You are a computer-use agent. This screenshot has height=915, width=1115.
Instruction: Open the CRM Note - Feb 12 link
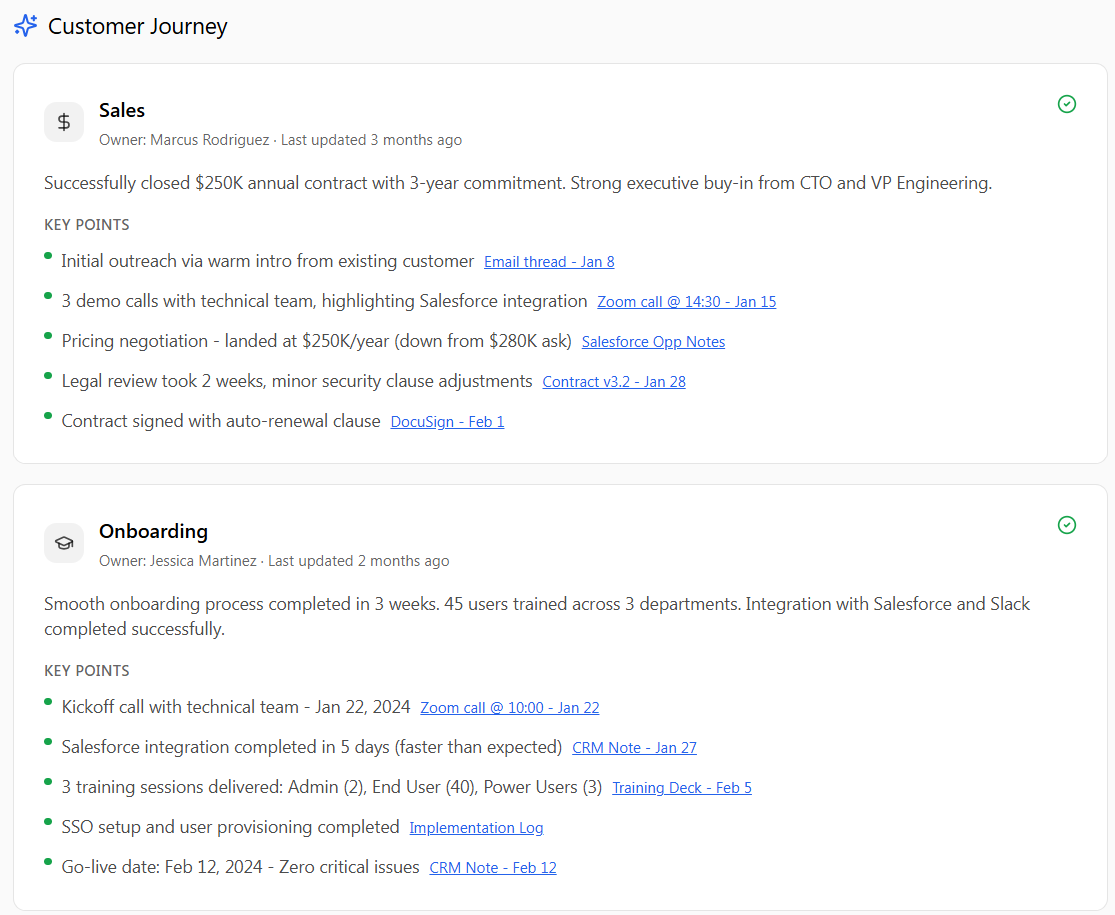(x=493, y=868)
